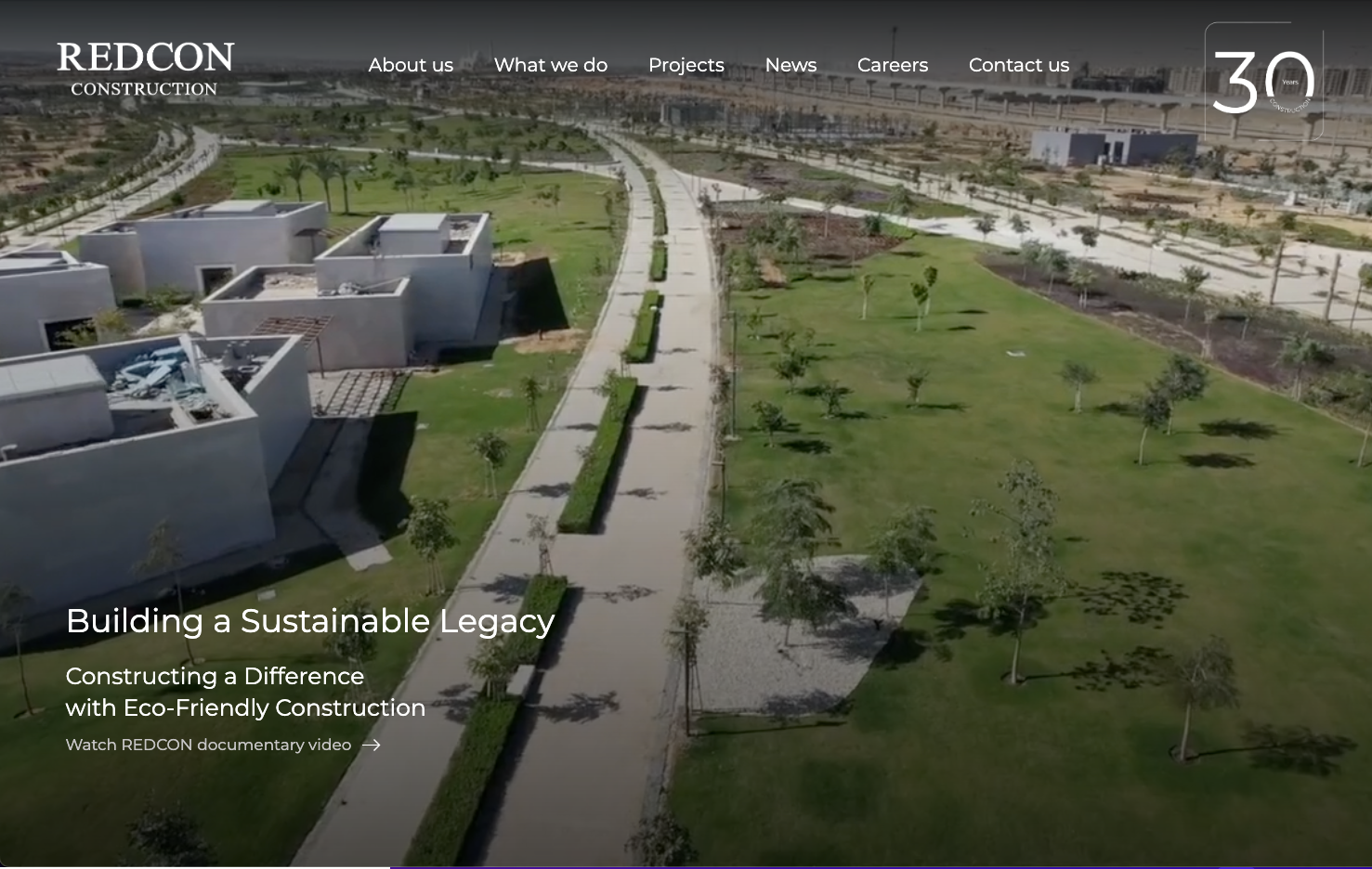The width and height of the screenshot is (1372, 869).
Task: Click the purple progress bar at the page bottom
Action: click(x=836, y=866)
